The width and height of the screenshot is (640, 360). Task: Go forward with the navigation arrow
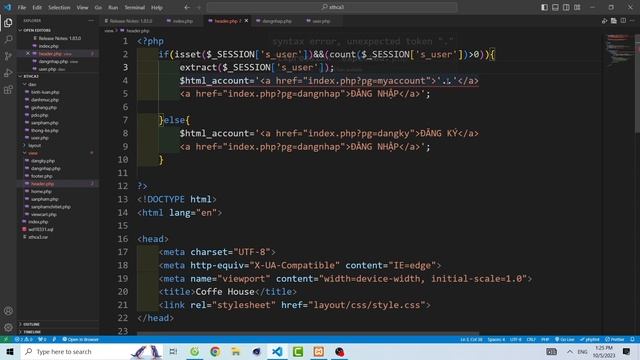(x=199, y=7)
